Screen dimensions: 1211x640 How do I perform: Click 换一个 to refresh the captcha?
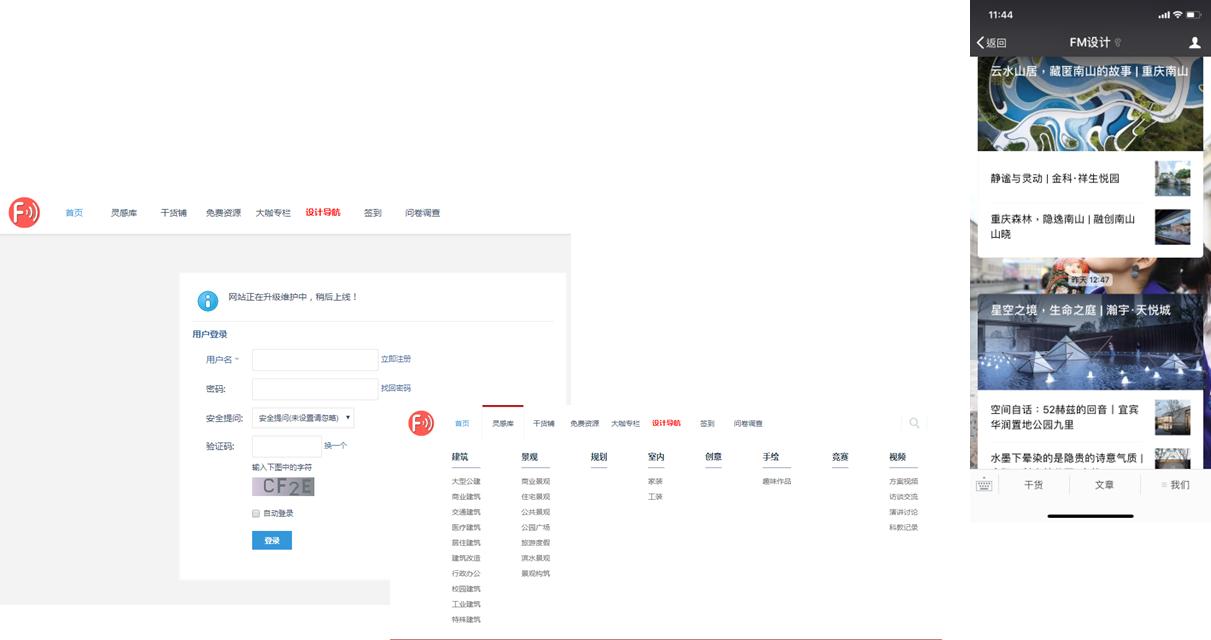pos(336,446)
